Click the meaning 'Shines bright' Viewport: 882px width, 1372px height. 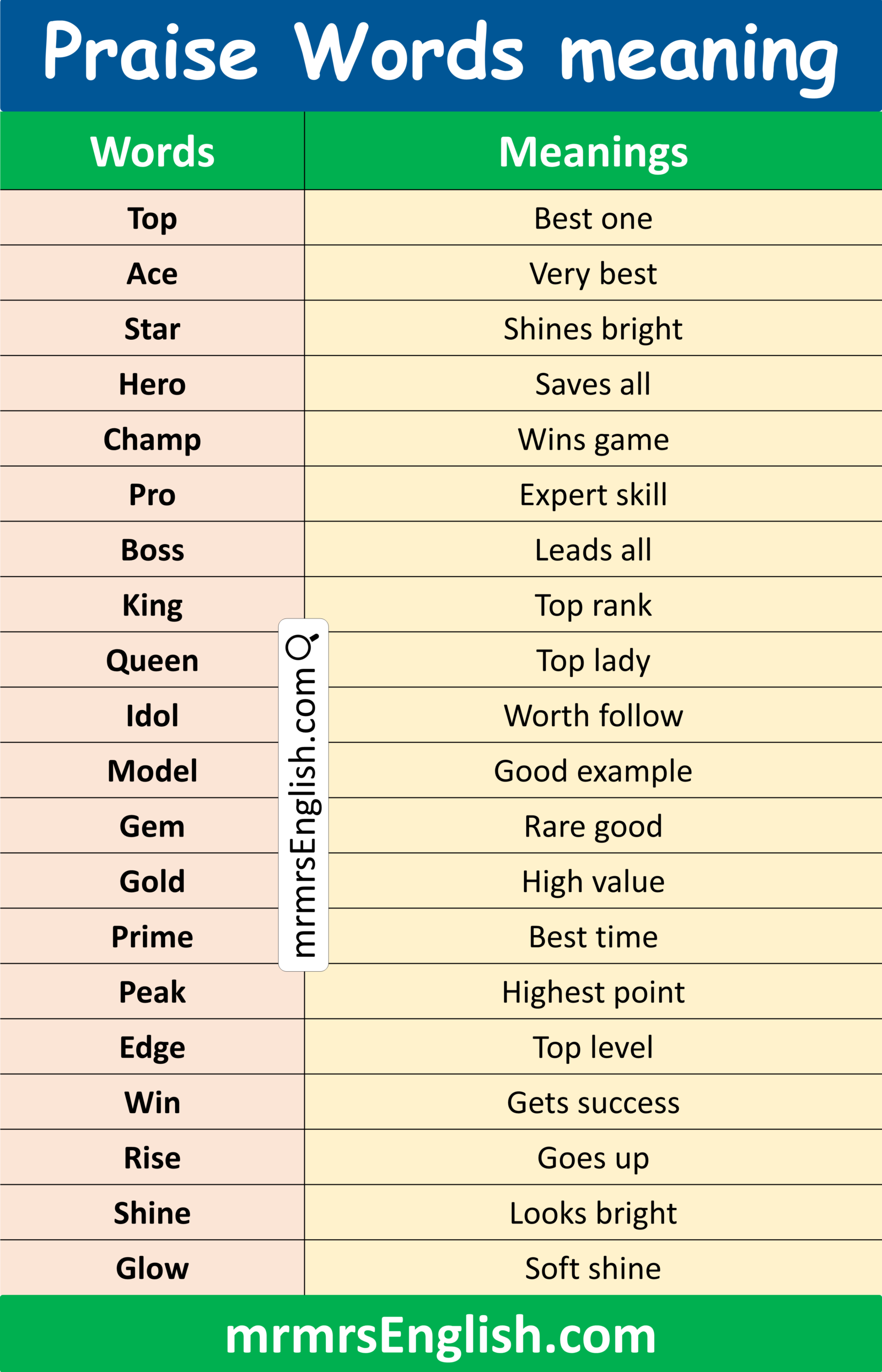pos(593,330)
